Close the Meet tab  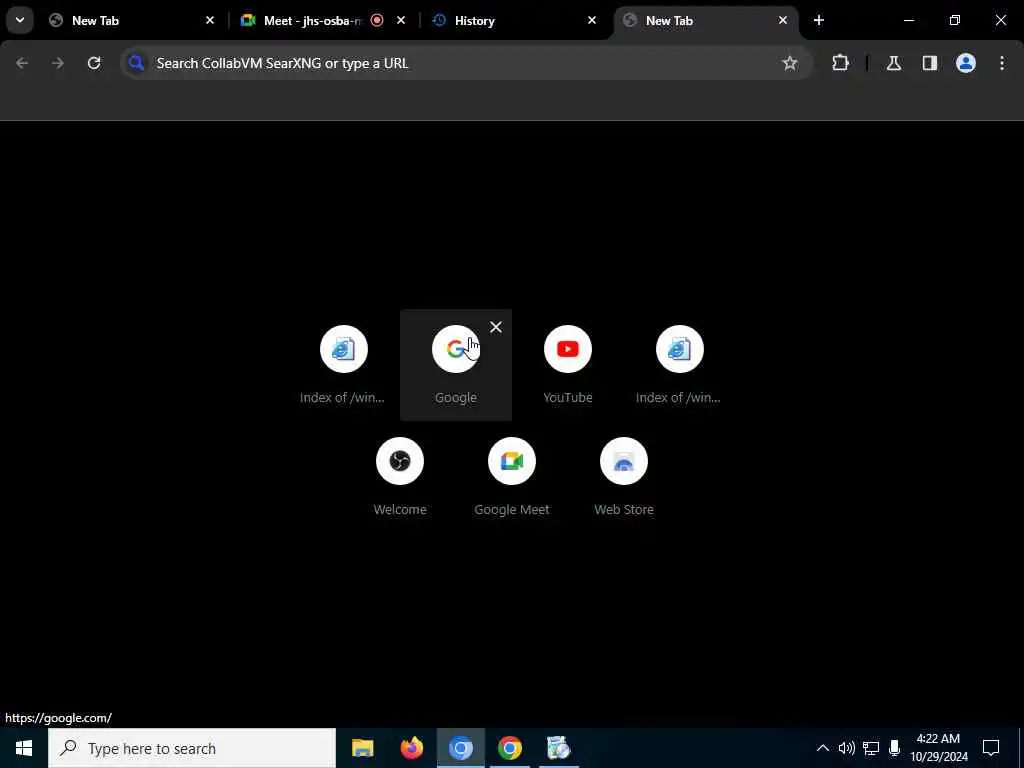click(401, 20)
